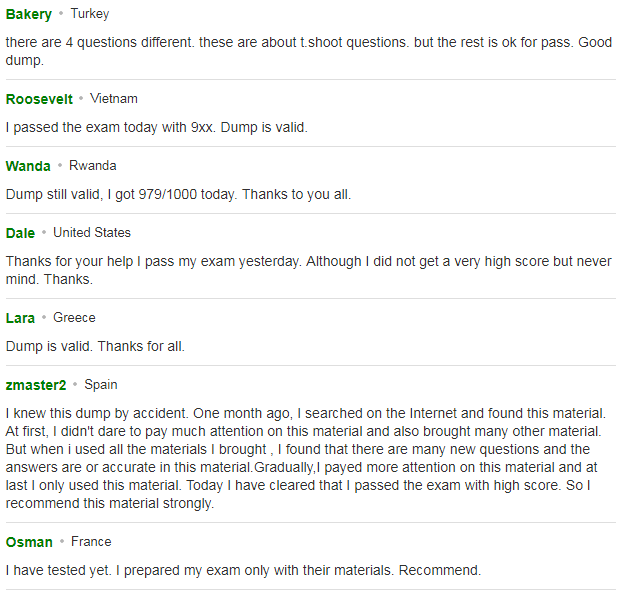Select the Spain country label

tap(101, 385)
